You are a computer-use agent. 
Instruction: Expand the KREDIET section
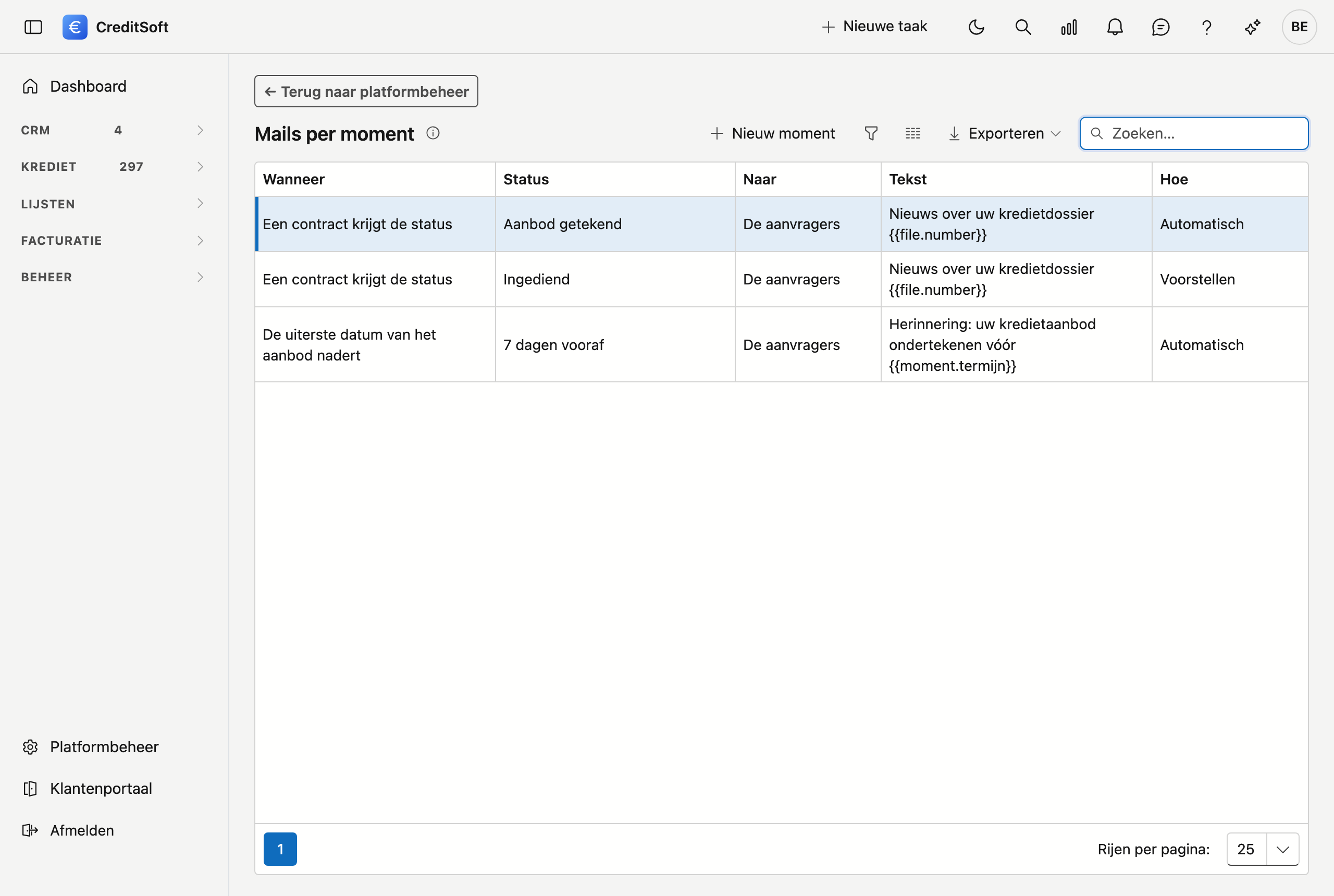pos(113,167)
